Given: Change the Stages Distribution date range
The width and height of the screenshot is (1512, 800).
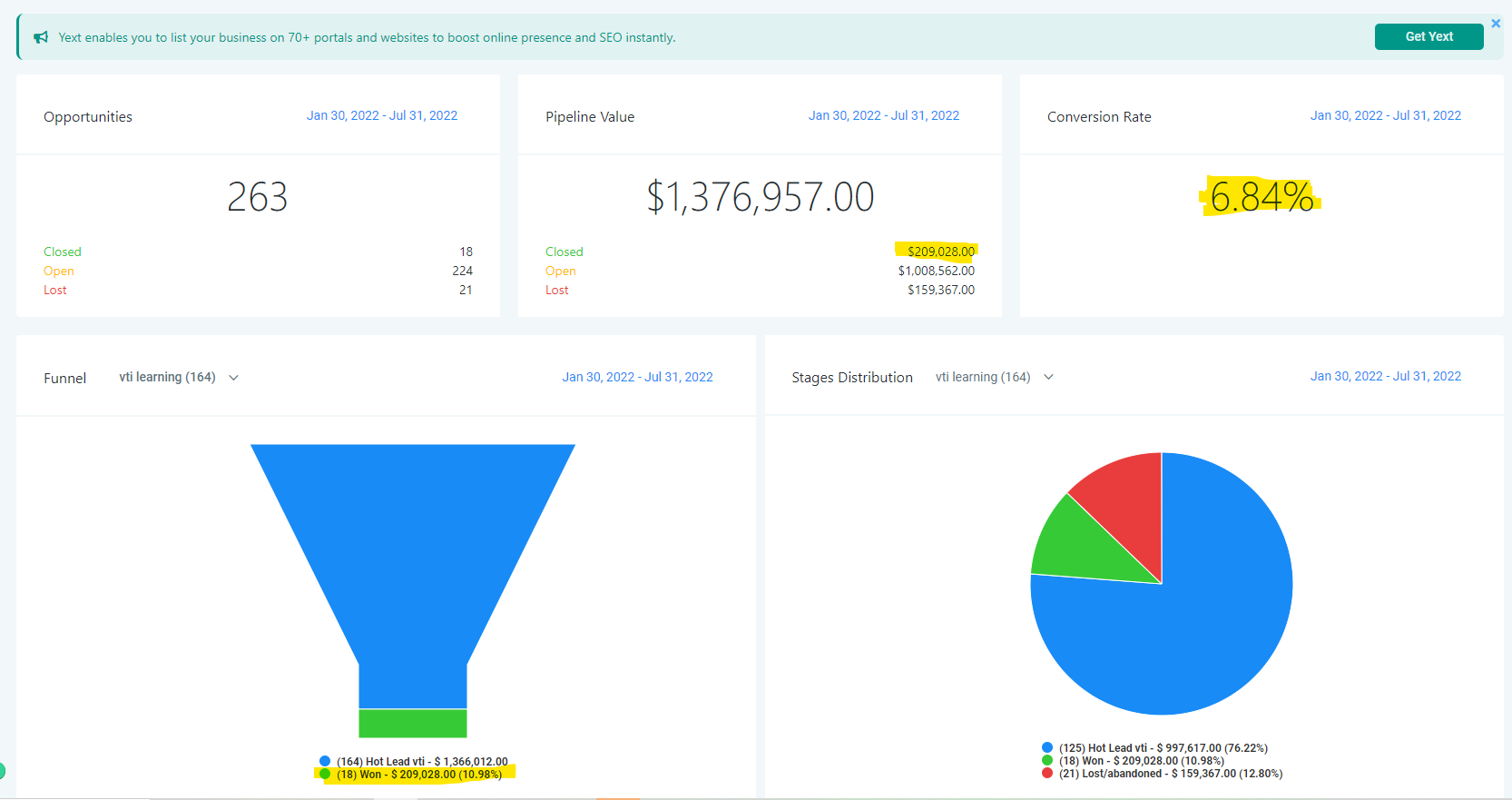Looking at the screenshot, I should click(1386, 376).
